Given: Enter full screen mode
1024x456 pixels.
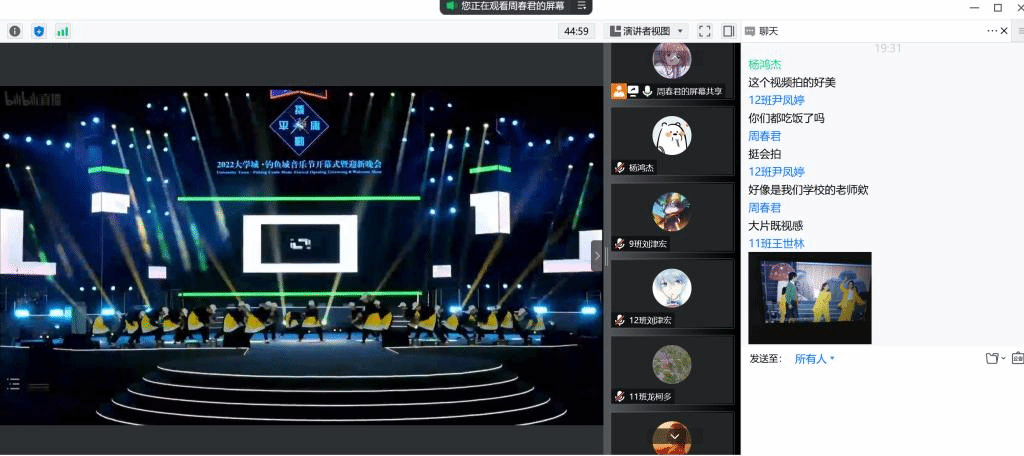Looking at the screenshot, I should pyautogui.click(x=705, y=31).
